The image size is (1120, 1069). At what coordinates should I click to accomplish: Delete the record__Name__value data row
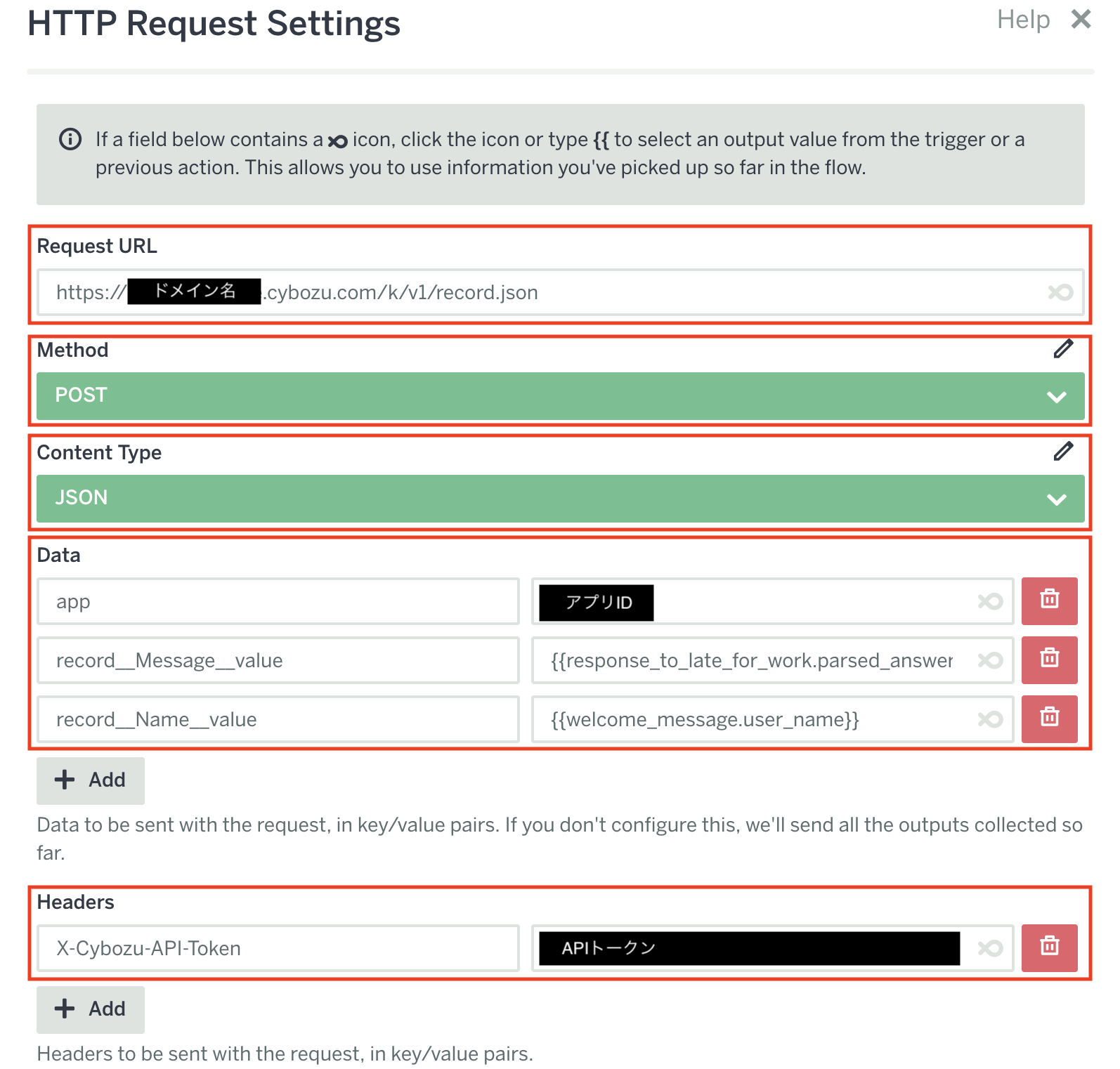[x=1049, y=719]
